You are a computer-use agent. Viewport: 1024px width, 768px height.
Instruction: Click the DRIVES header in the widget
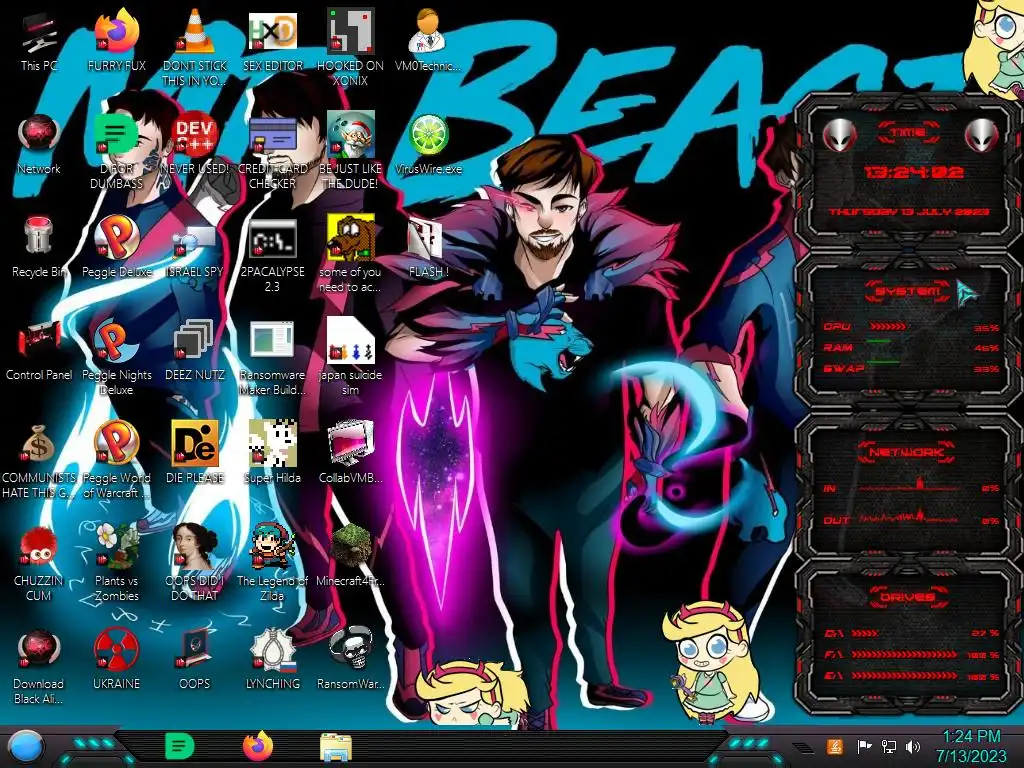[x=906, y=597]
